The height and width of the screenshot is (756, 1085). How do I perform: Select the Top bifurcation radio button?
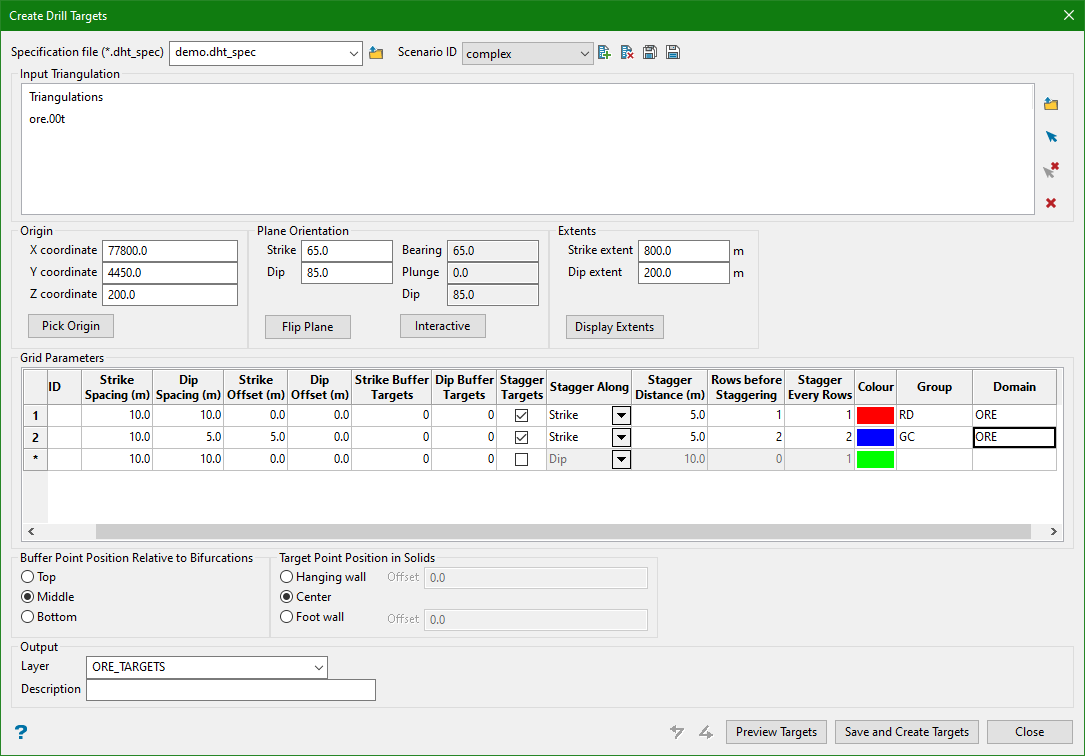pos(28,577)
